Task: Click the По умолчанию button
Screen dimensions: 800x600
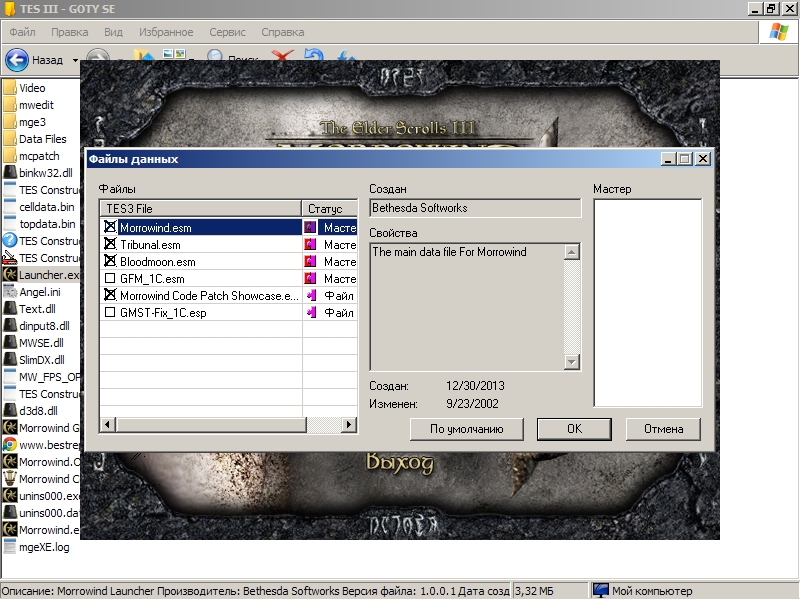Action: pos(466,429)
